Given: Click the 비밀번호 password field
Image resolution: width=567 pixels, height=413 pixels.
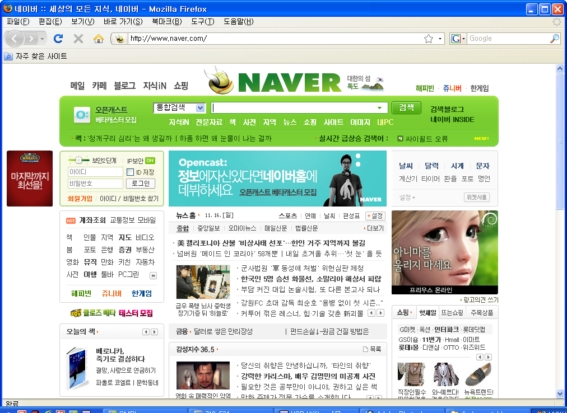Looking at the screenshot, I should tap(95, 184).
